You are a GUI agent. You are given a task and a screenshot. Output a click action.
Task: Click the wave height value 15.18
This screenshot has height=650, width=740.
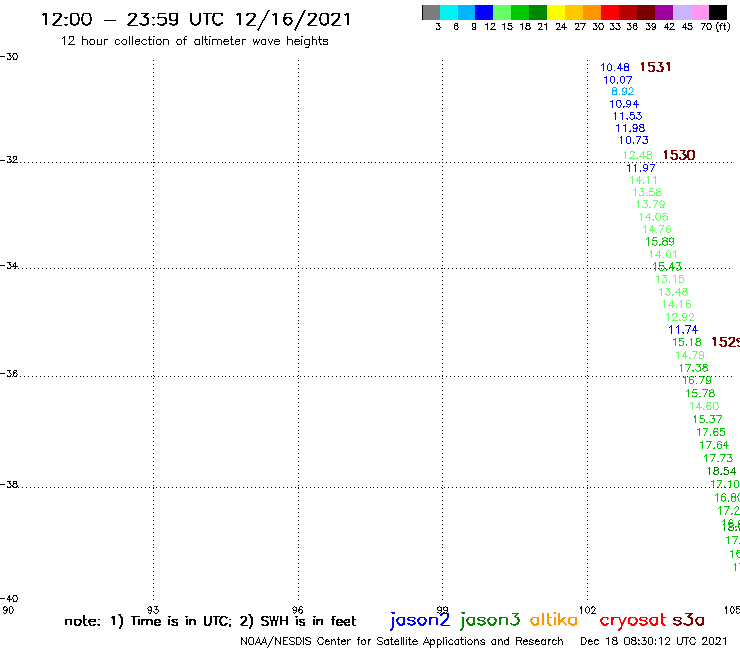point(687,342)
